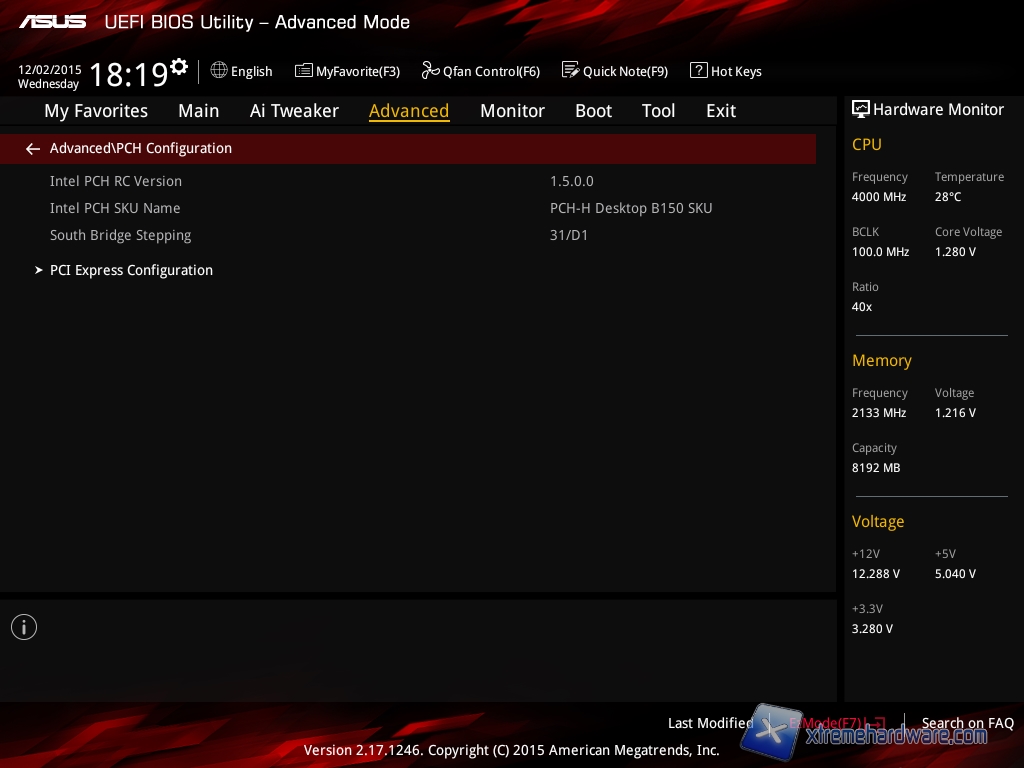
Task: Open the English language selector globe
Action: point(219,70)
